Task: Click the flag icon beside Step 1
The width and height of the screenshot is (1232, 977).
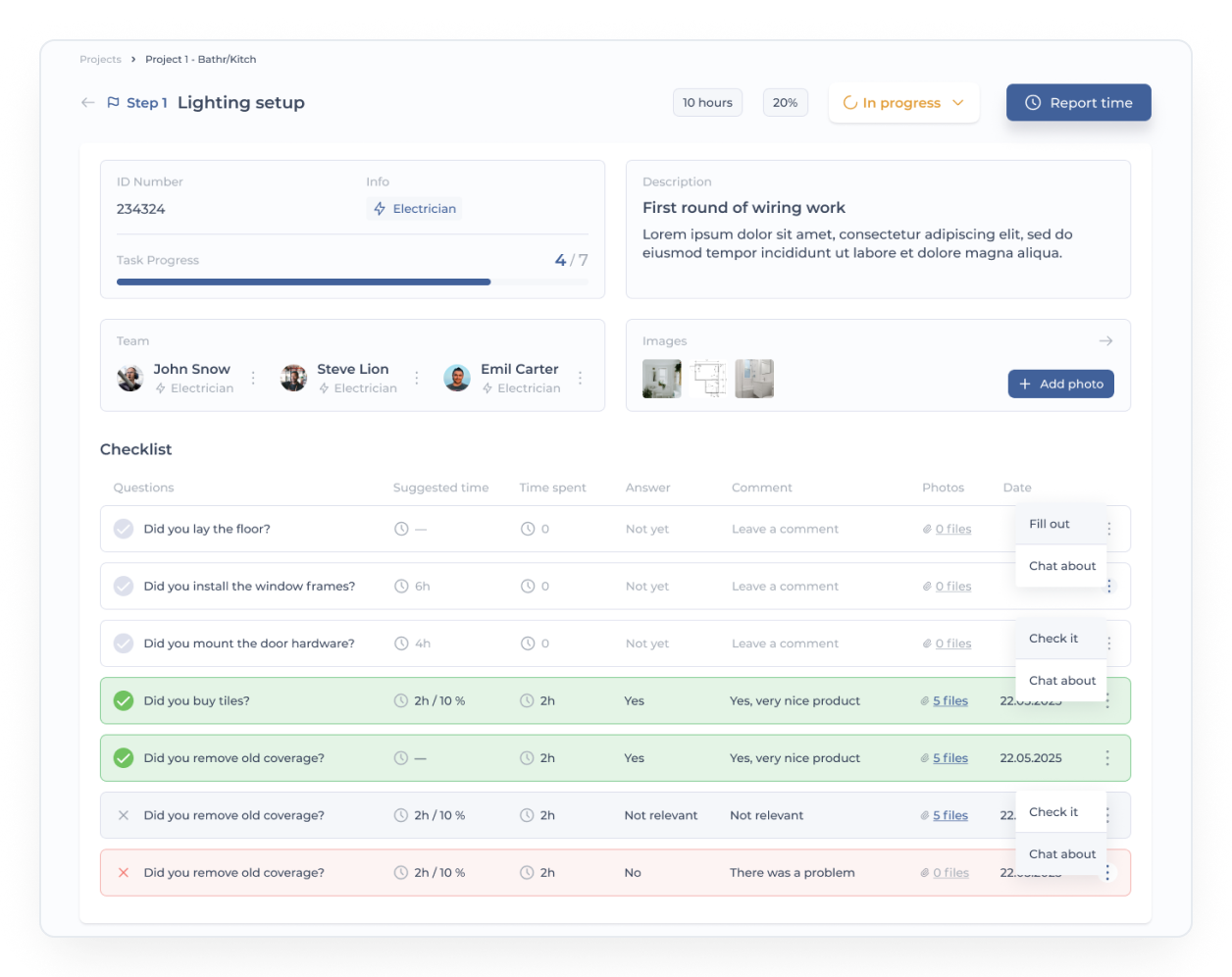Action: click(114, 103)
